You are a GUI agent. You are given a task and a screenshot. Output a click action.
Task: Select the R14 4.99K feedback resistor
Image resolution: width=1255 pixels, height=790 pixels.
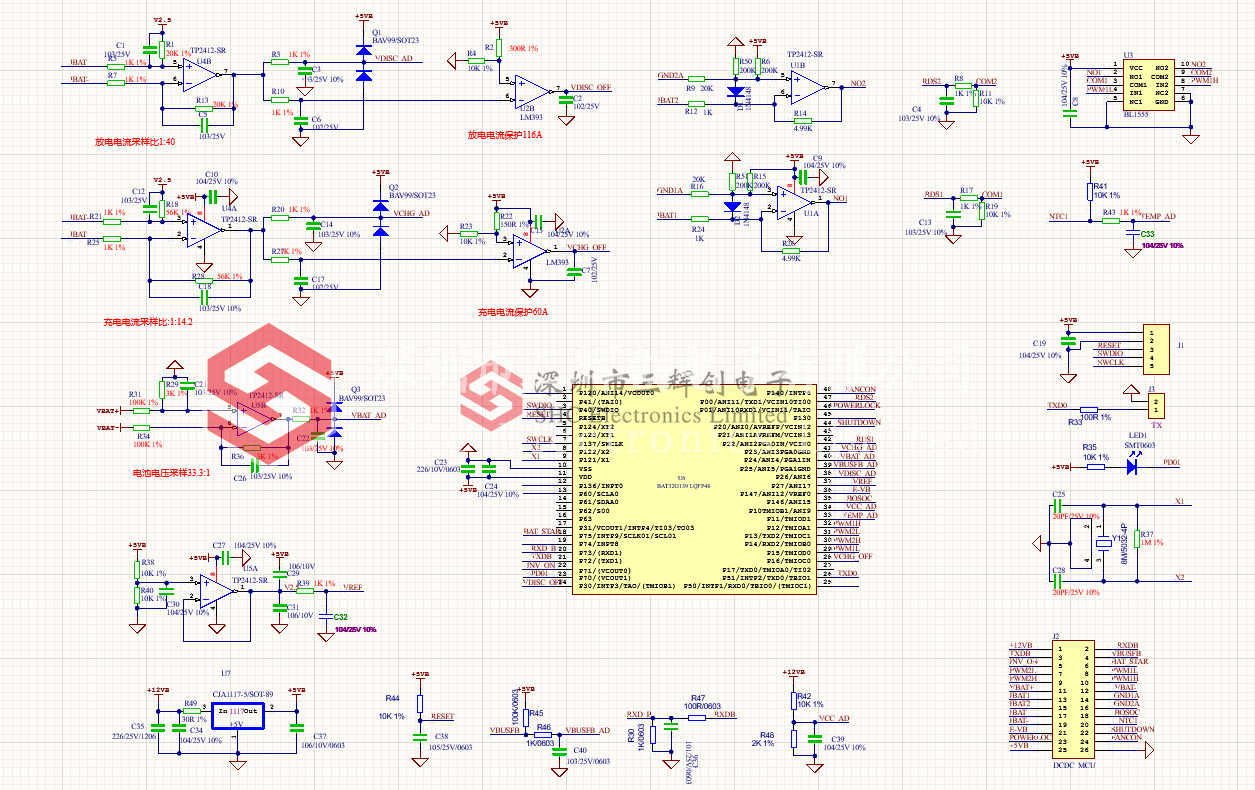point(801,121)
